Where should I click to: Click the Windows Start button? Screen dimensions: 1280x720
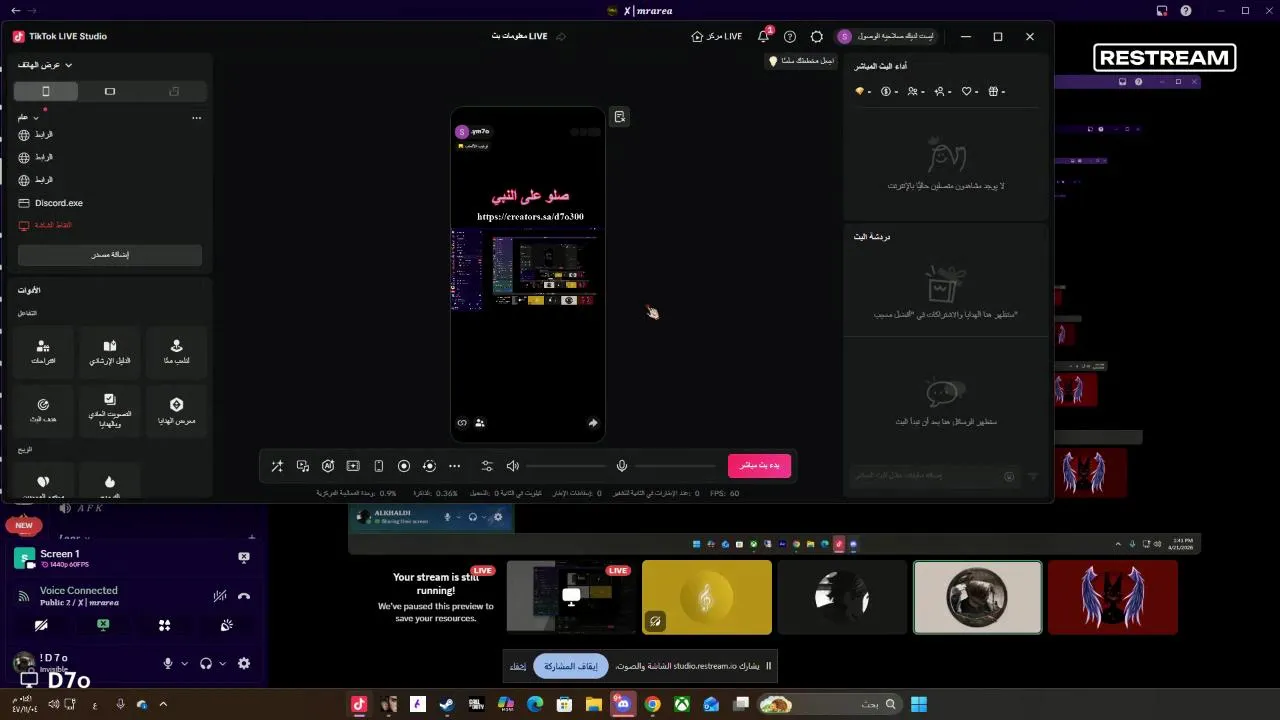(x=919, y=704)
